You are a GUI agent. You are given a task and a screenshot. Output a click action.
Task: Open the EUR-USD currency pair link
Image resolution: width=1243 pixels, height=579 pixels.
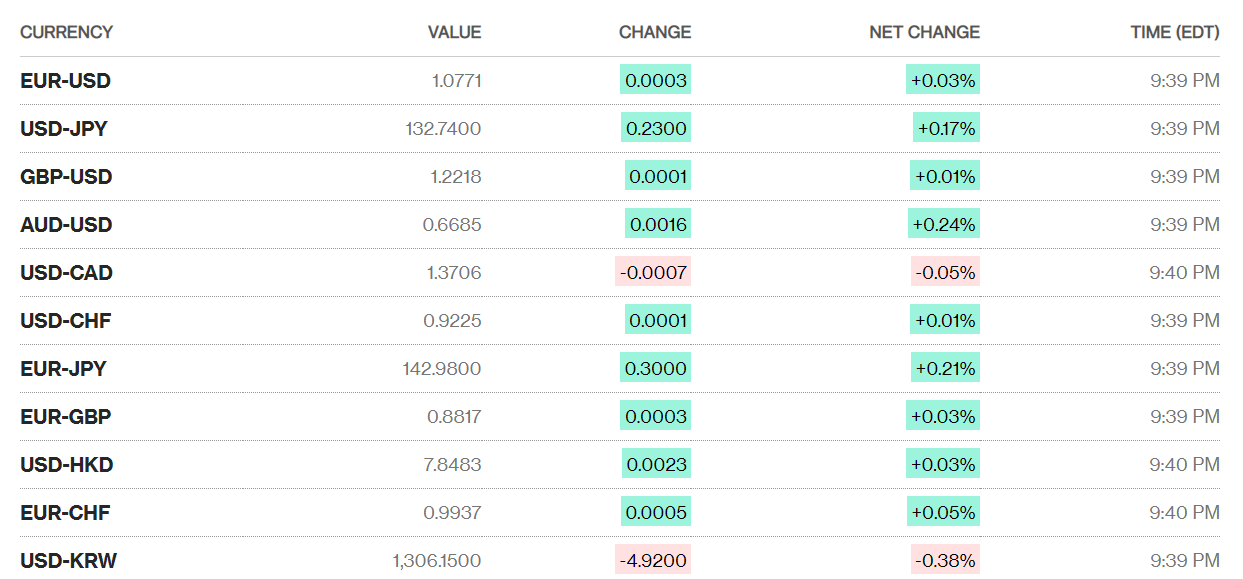(x=65, y=81)
